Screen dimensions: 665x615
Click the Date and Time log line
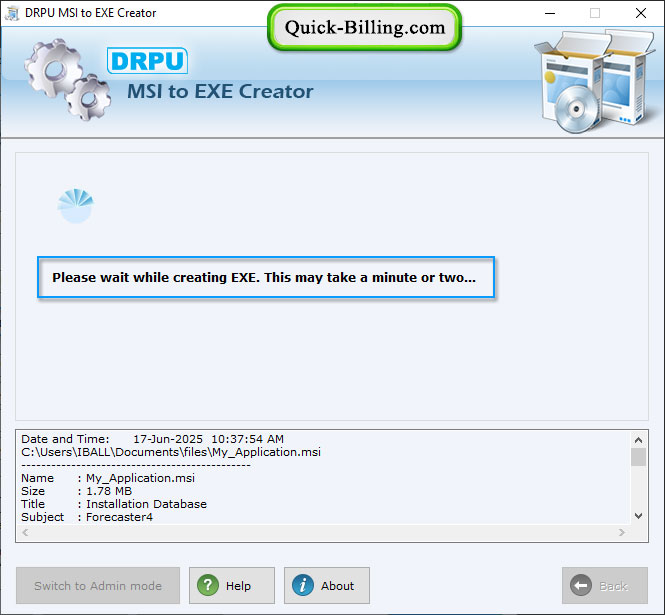click(x=153, y=439)
